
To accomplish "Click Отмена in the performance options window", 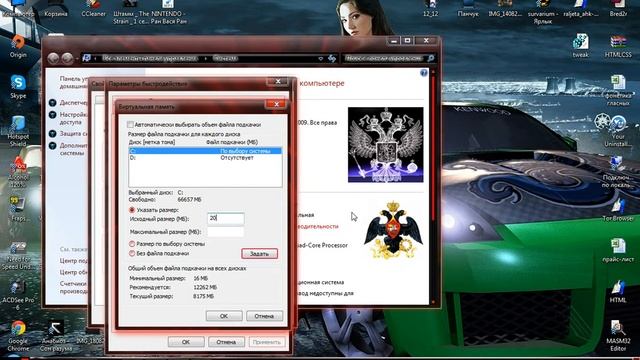I will [x=226, y=342].
